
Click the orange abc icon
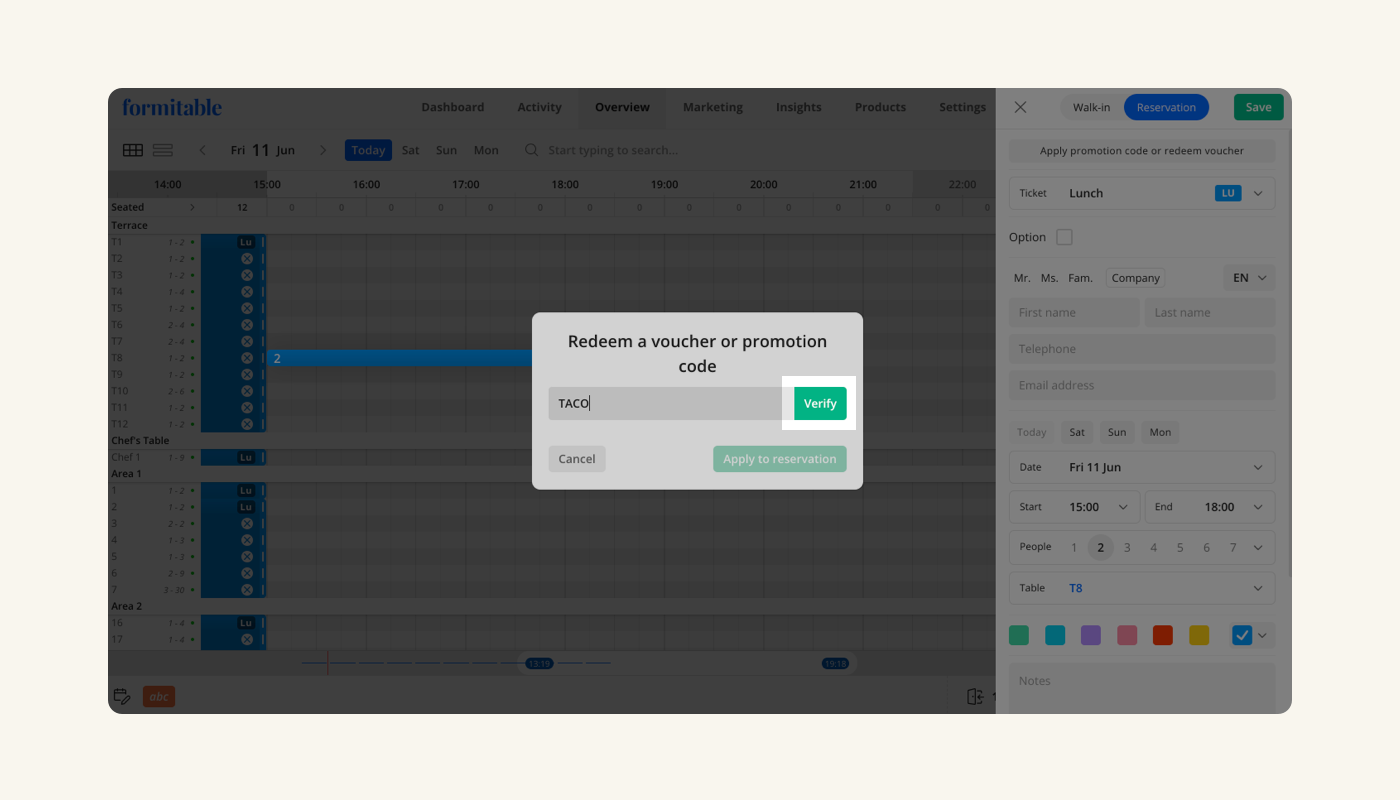(159, 696)
